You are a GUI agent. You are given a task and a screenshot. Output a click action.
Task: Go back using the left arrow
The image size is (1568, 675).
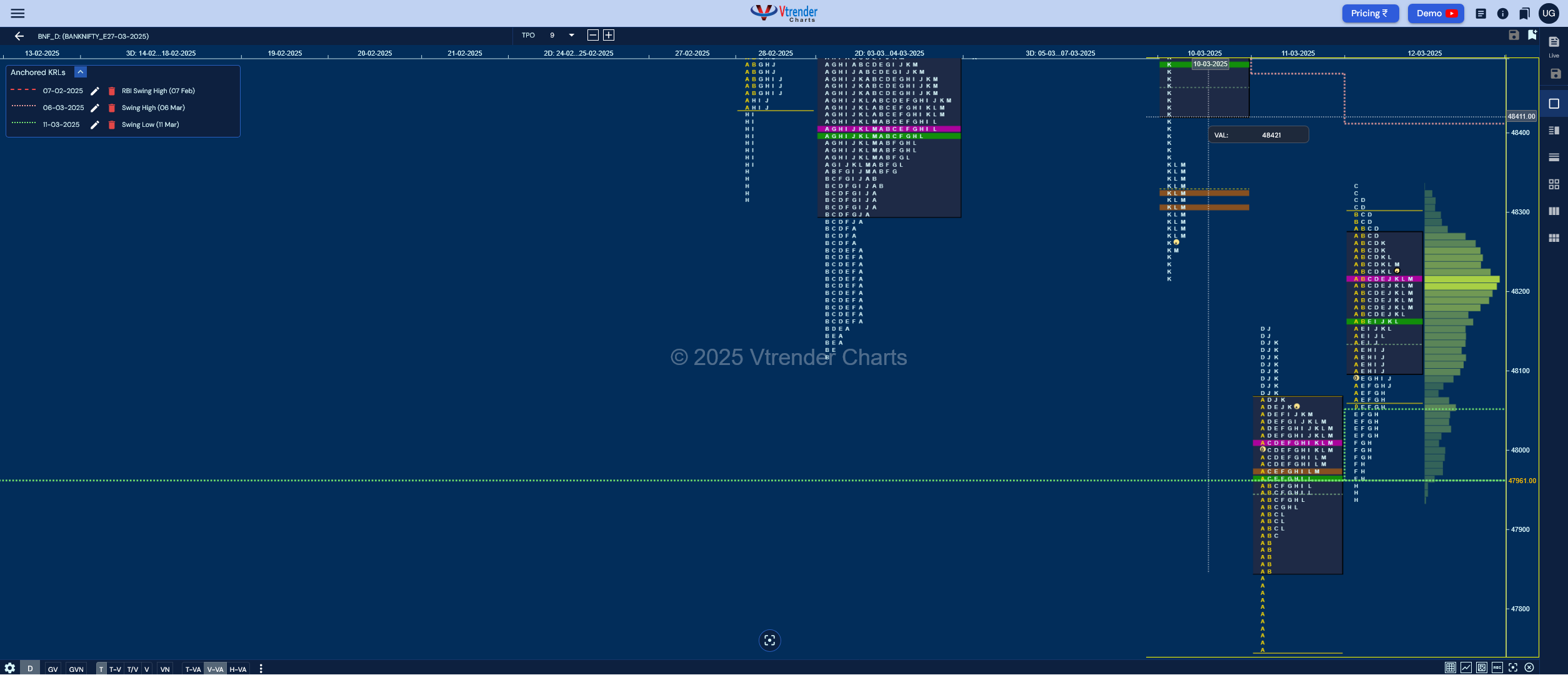click(19, 36)
